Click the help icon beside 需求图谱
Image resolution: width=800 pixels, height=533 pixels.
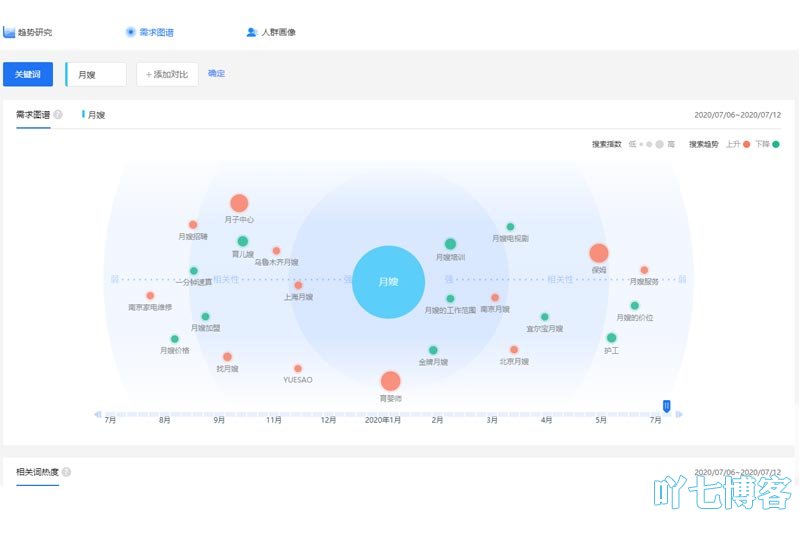click(58, 115)
